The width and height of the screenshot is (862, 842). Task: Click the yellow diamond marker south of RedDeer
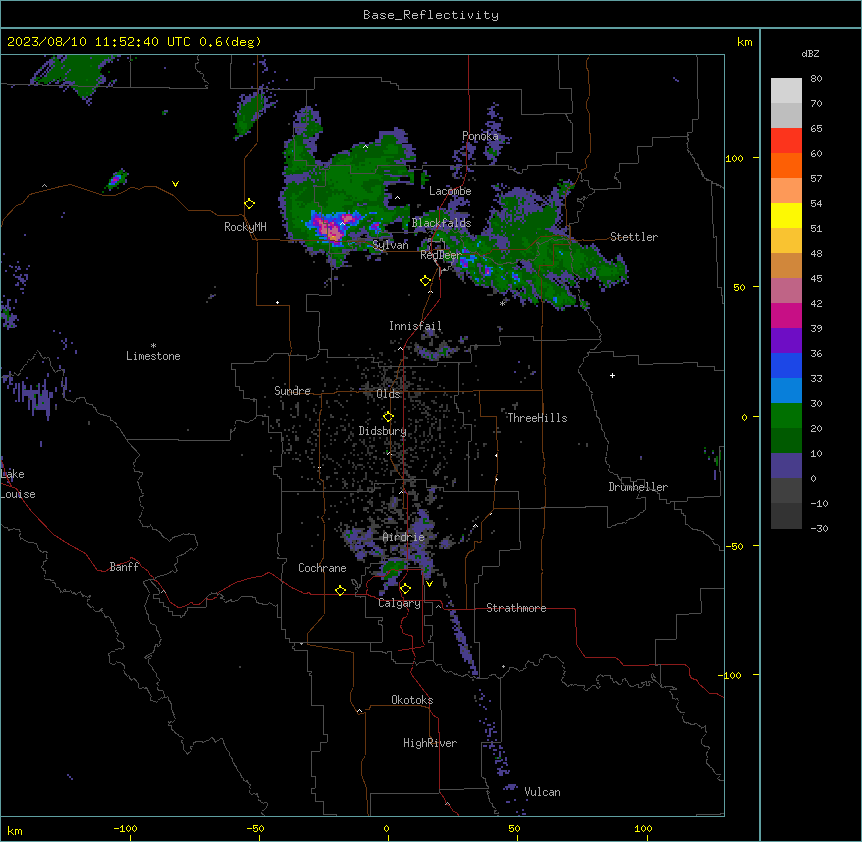click(425, 281)
